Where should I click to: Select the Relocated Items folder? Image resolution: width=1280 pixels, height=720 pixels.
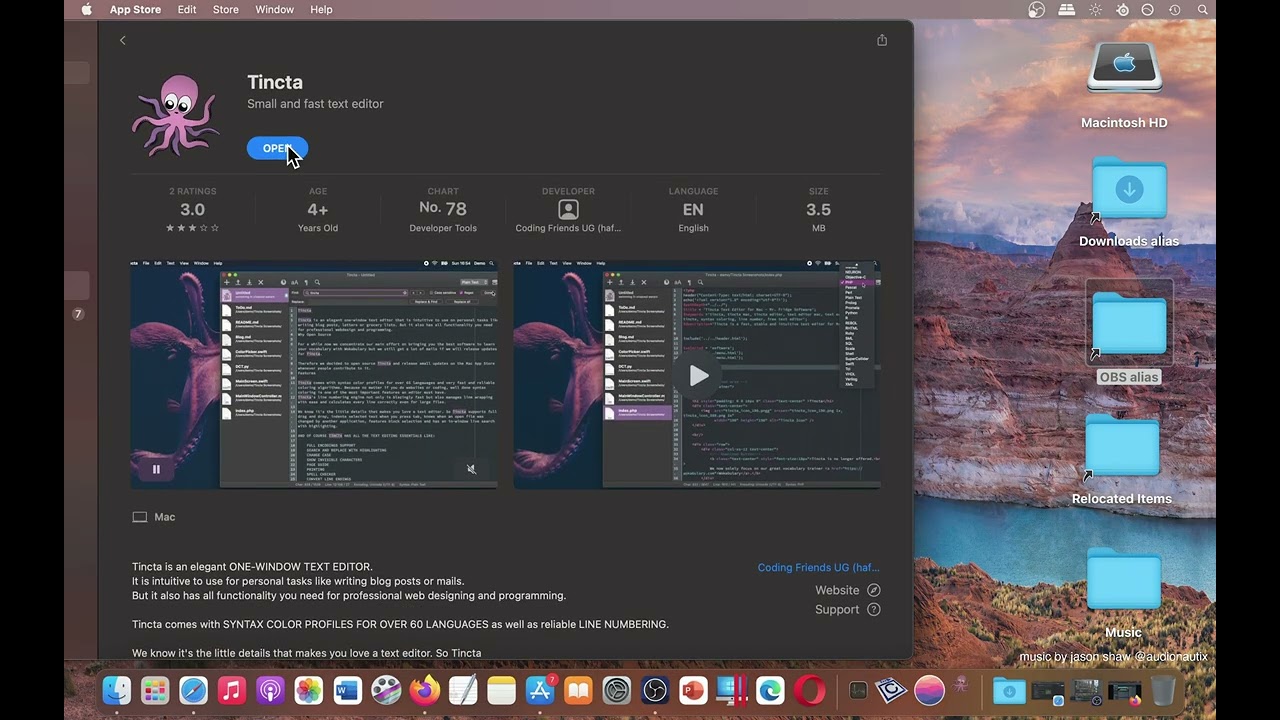click(x=1122, y=447)
